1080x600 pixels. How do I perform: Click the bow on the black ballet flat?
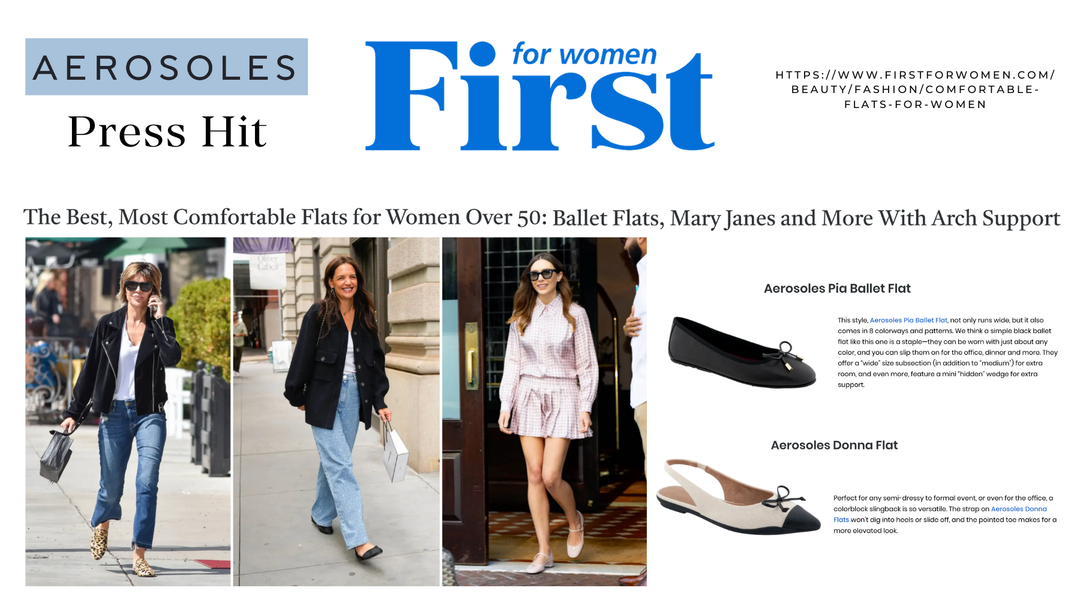pos(786,353)
